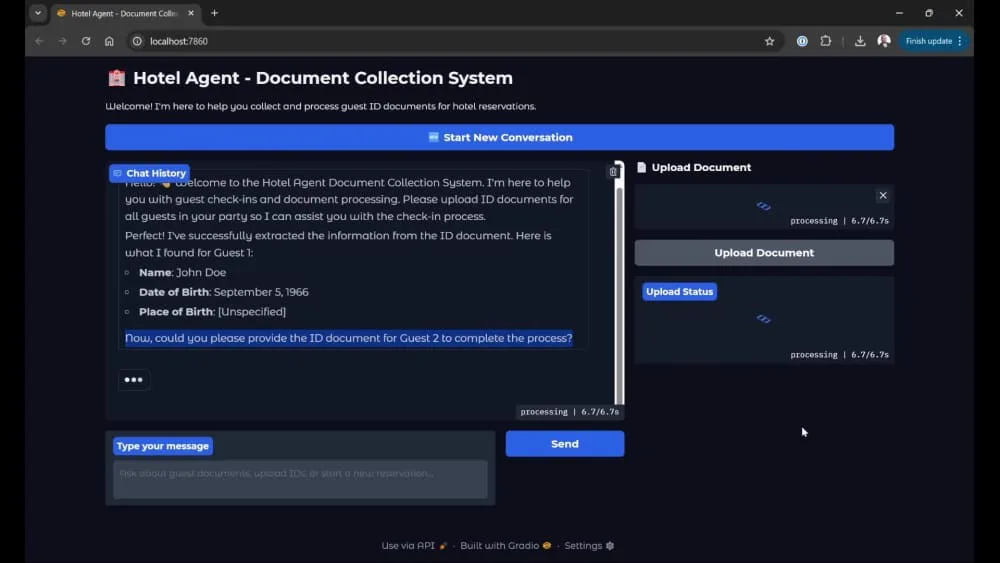Clear chat history with trash icon
The image size is (1000, 563).
click(612, 172)
